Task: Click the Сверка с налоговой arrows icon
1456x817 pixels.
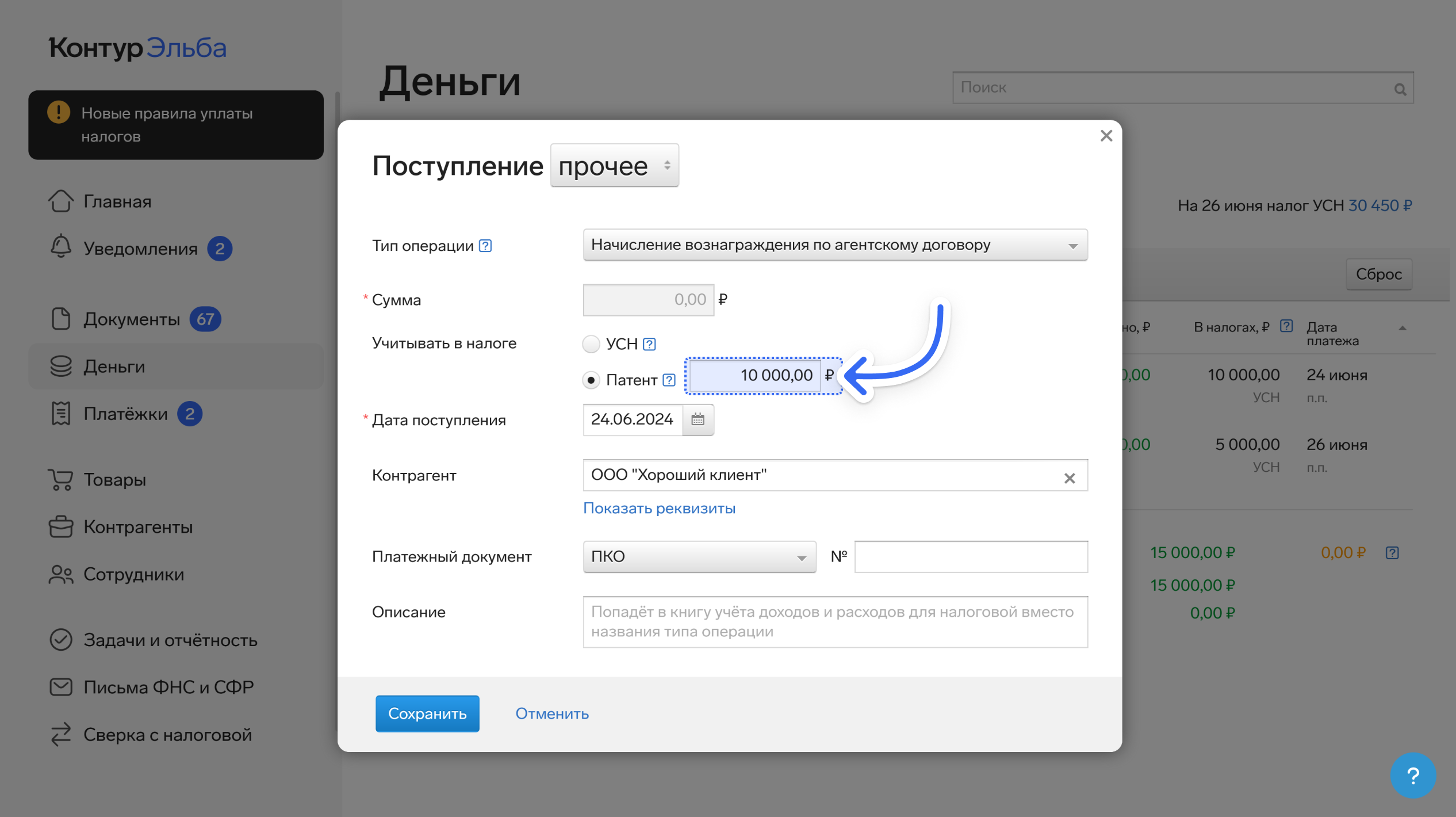Action: pos(60,735)
